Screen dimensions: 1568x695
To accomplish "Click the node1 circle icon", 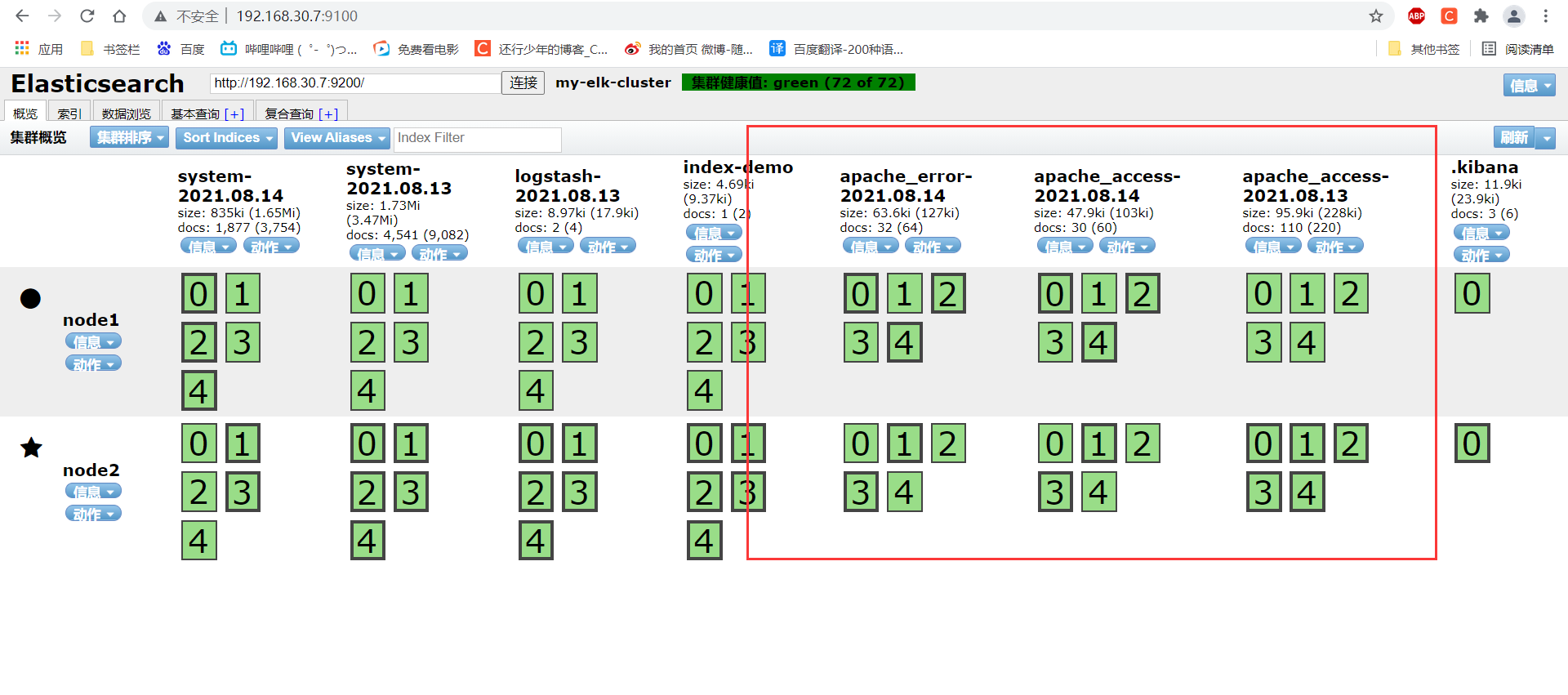I will 30,298.
